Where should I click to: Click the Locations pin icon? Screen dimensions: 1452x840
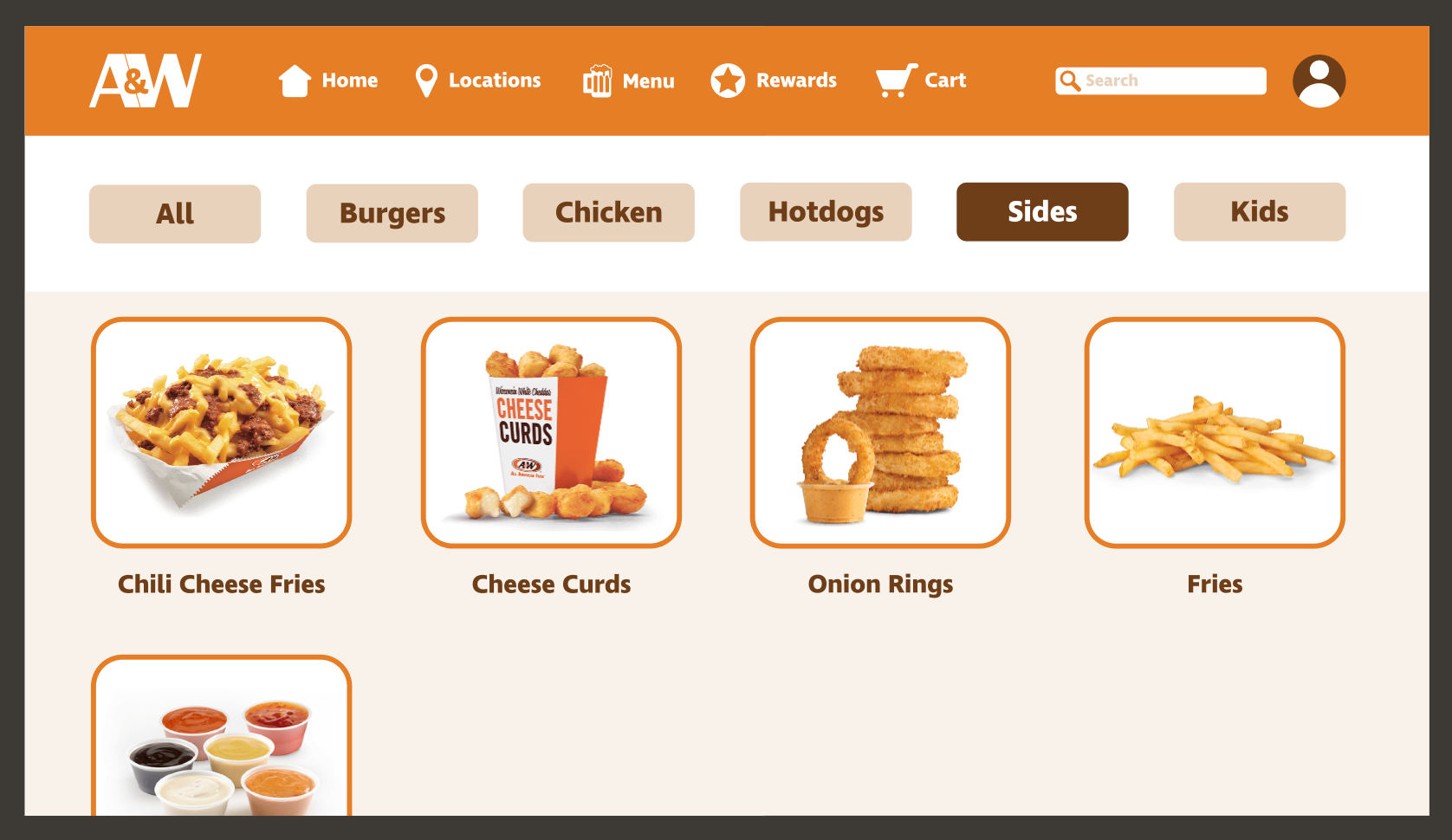coord(426,81)
